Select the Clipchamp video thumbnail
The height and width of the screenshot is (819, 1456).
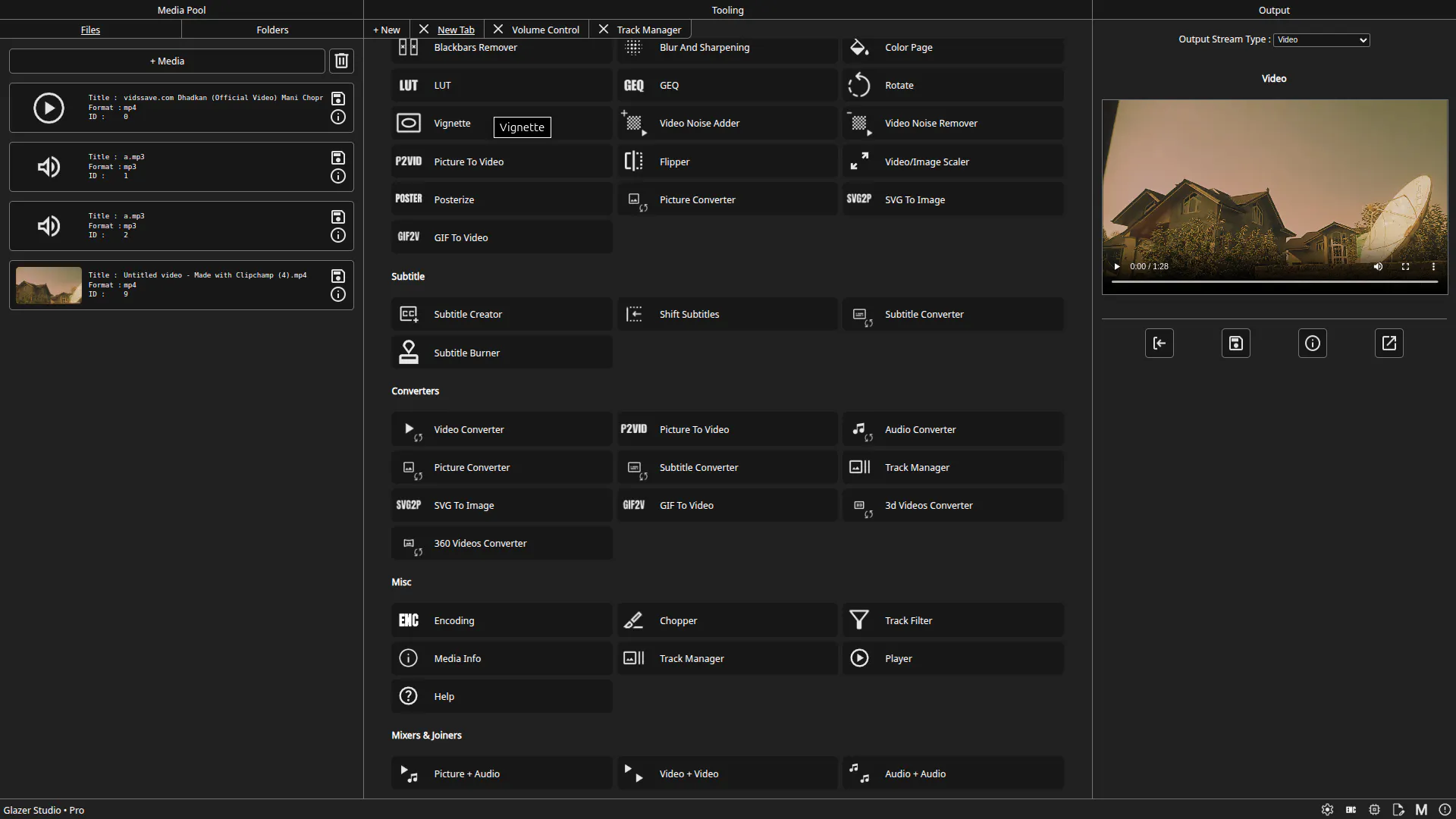(x=49, y=285)
